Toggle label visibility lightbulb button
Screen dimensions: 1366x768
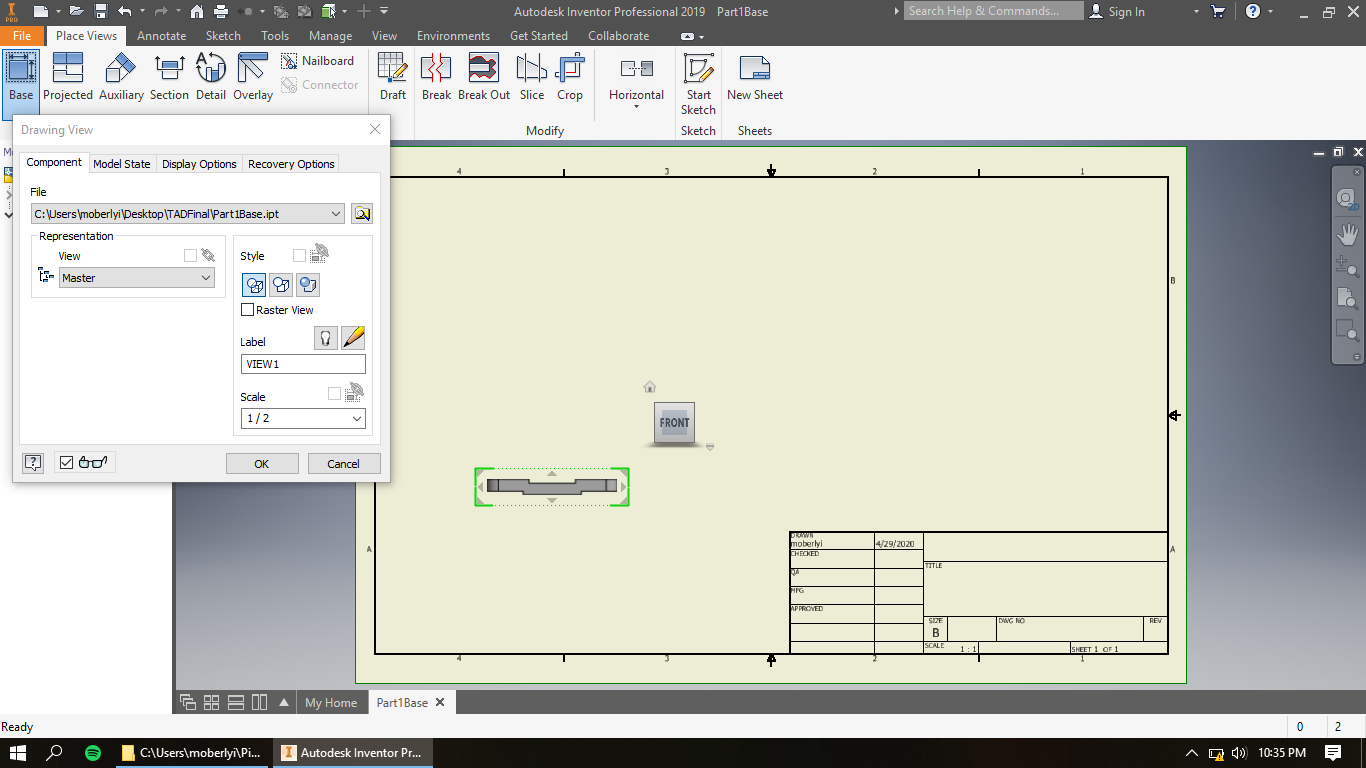pyautogui.click(x=326, y=338)
